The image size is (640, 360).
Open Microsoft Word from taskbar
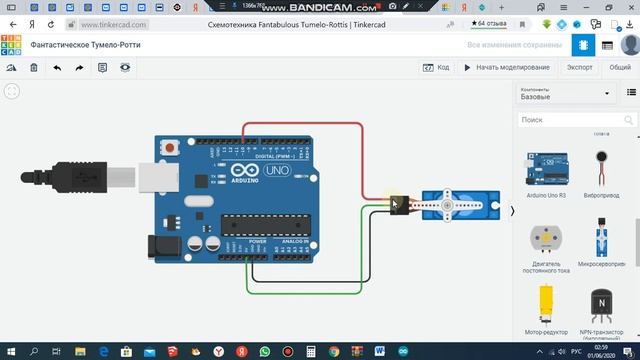pos(380,351)
